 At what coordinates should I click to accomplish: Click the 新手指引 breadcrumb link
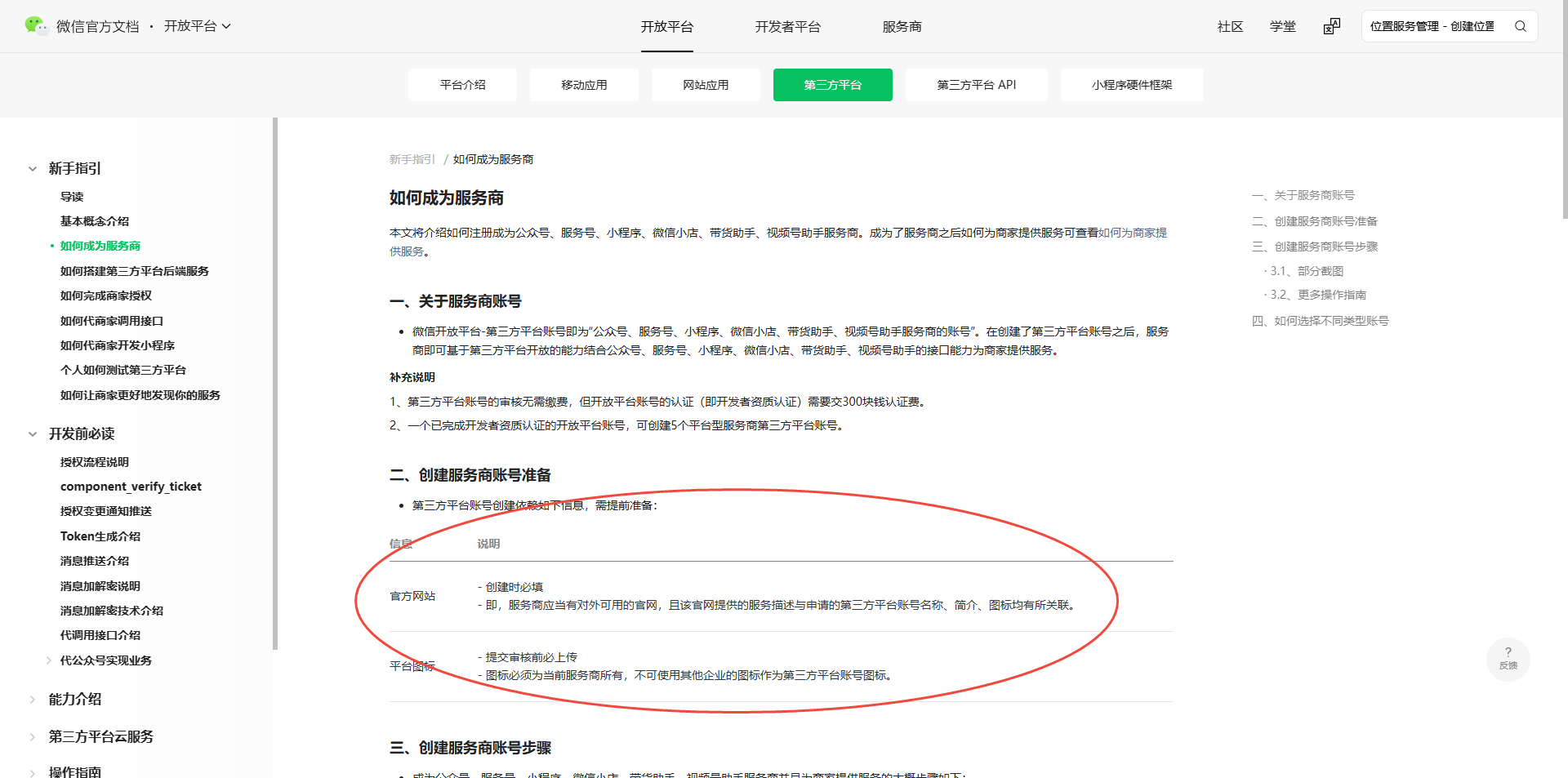412,159
